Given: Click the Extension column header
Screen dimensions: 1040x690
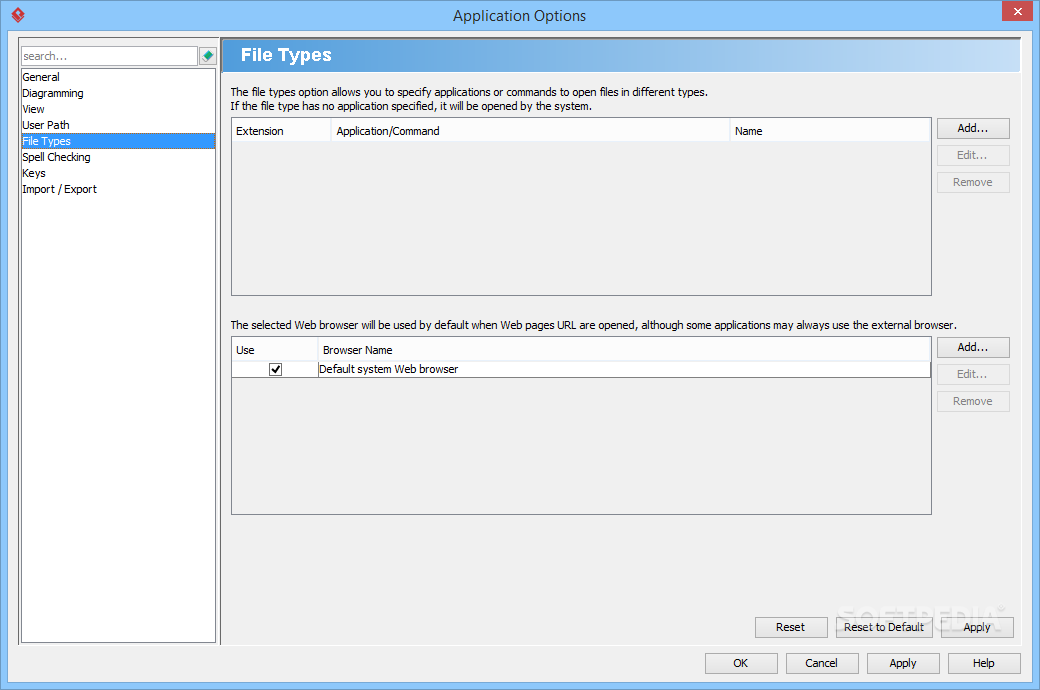Looking at the screenshot, I should pos(281,131).
